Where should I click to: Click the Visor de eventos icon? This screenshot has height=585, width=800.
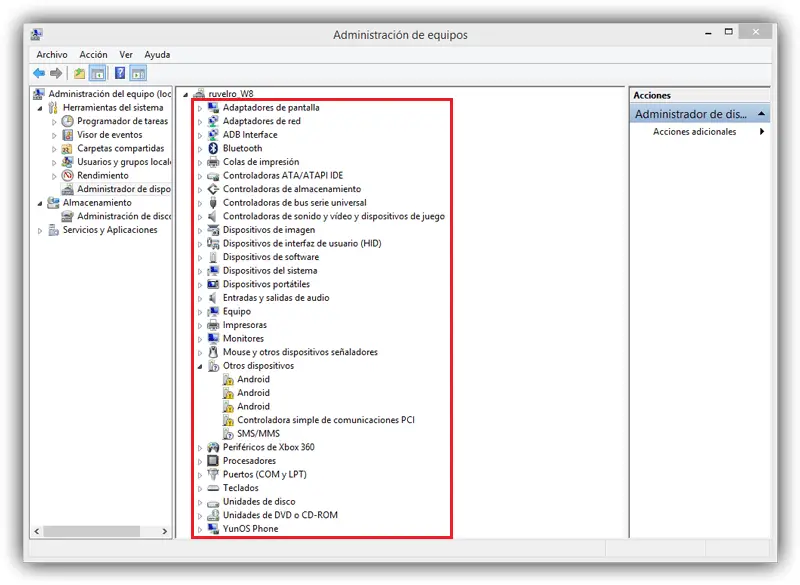click(x=67, y=135)
